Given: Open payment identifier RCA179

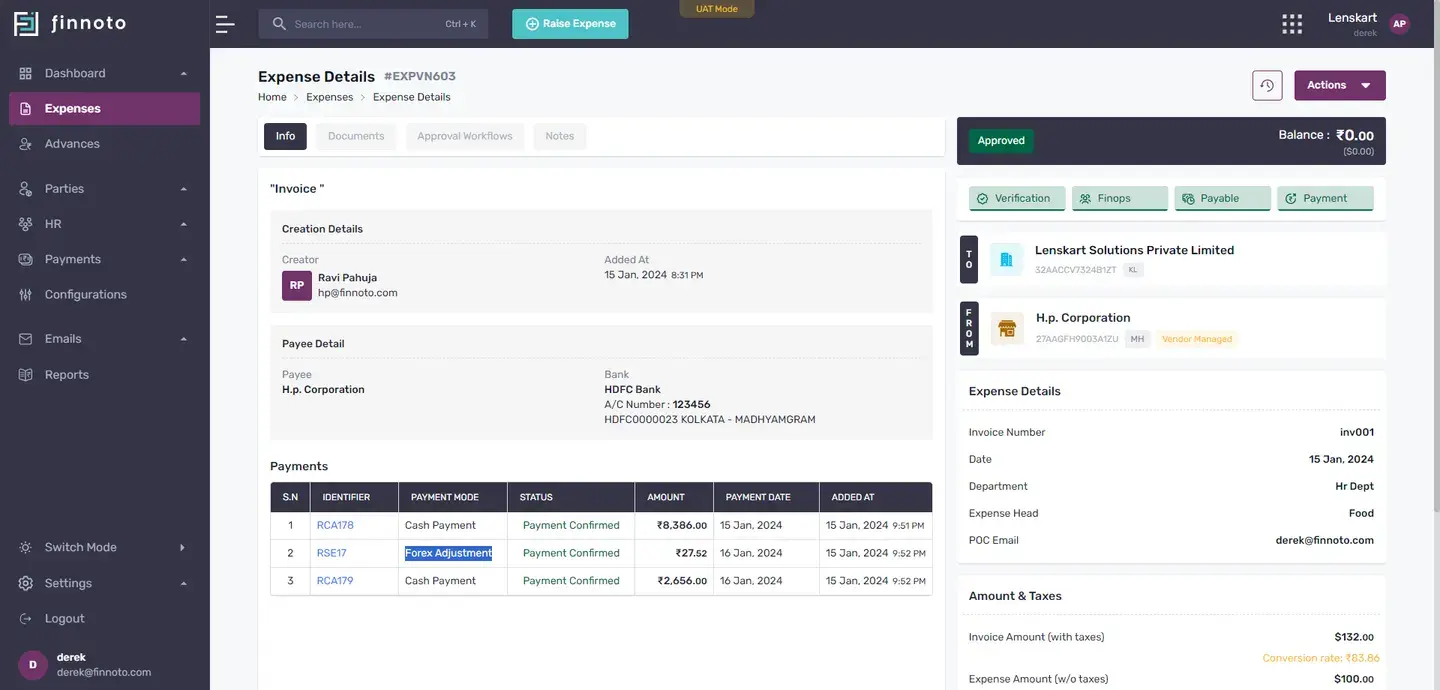Looking at the screenshot, I should pyautogui.click(x=335, y=581).
